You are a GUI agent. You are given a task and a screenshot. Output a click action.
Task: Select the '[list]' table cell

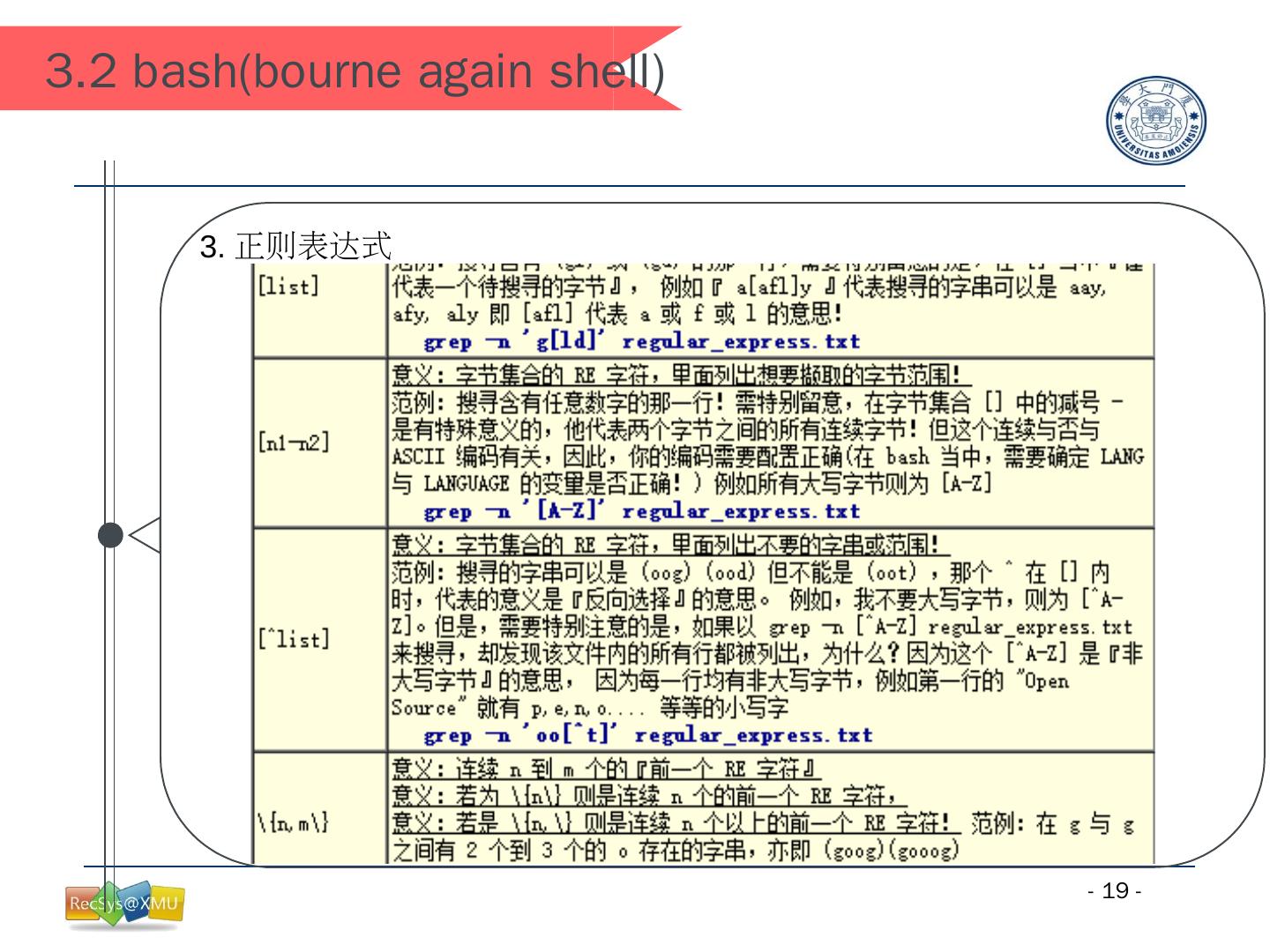(x=320, y=309)
